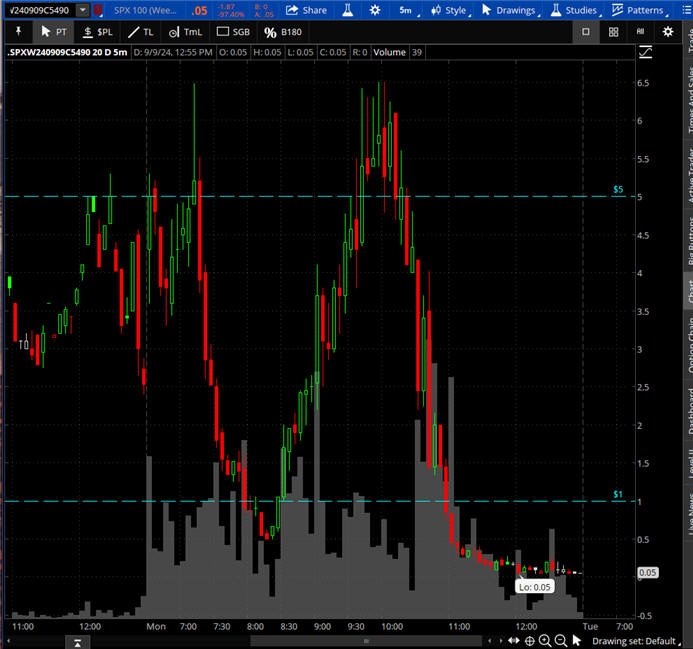Click the symbol entry field showing 240909C5490
This screenshot has height=649, width=693.
click(39, 10)
